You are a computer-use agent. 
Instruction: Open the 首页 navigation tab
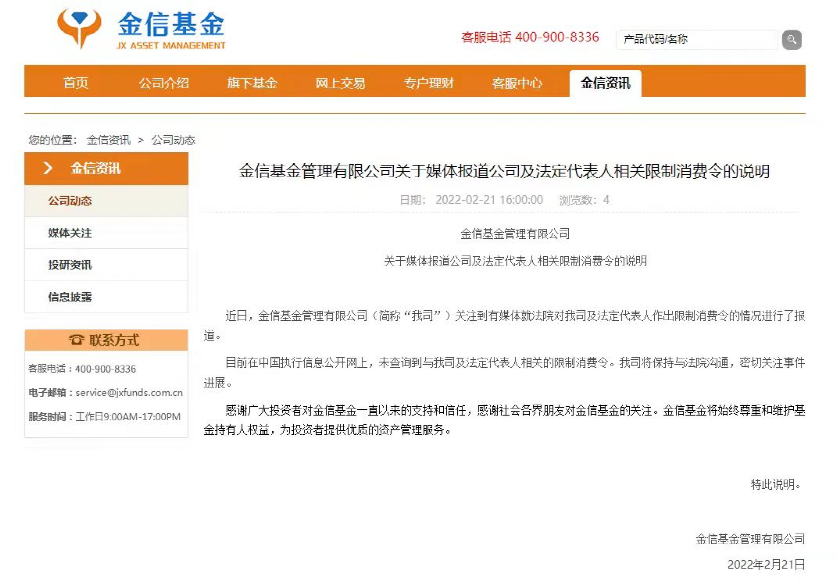point(76,83)
